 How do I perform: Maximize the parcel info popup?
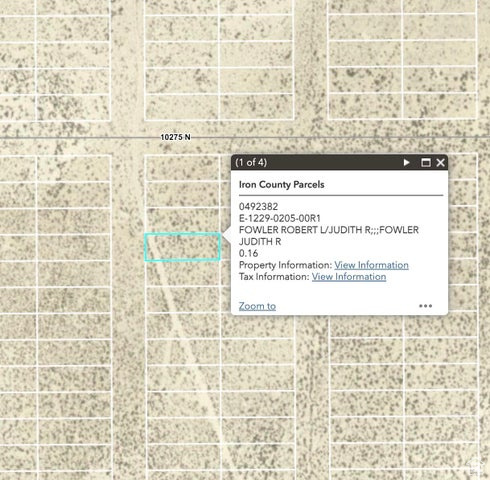point(425,162)
